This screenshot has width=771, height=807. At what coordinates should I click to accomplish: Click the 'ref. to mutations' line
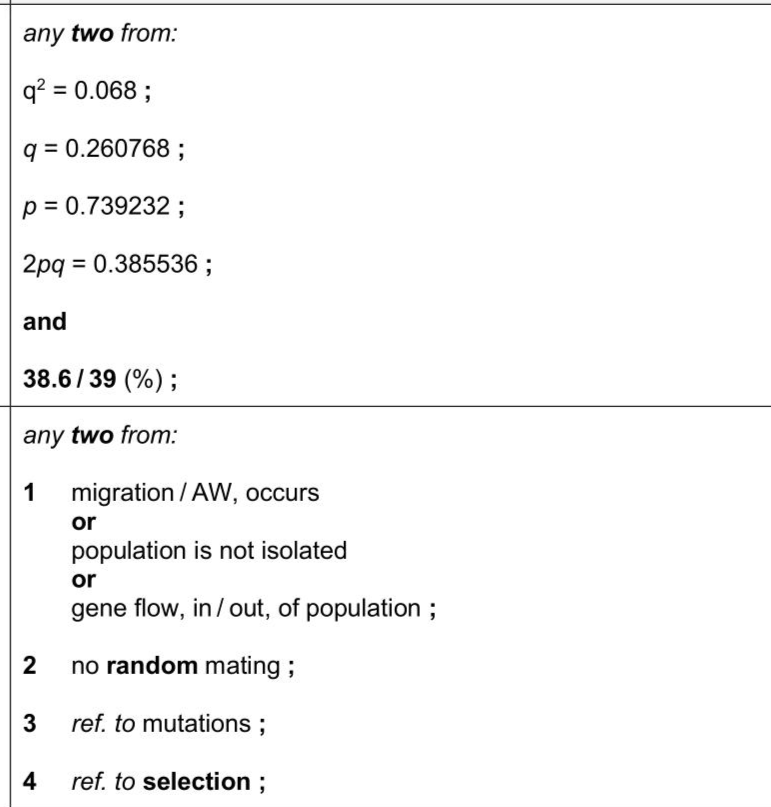[x=138, y=693]
